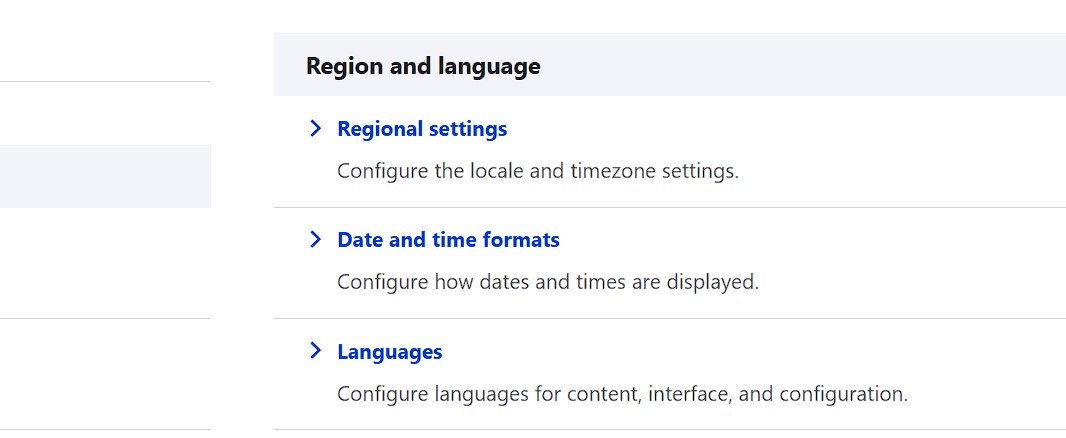This screenshot has height=438, width=1066.
Task: Click the word 'language' in the panel heading
Action: click(489, 66)
